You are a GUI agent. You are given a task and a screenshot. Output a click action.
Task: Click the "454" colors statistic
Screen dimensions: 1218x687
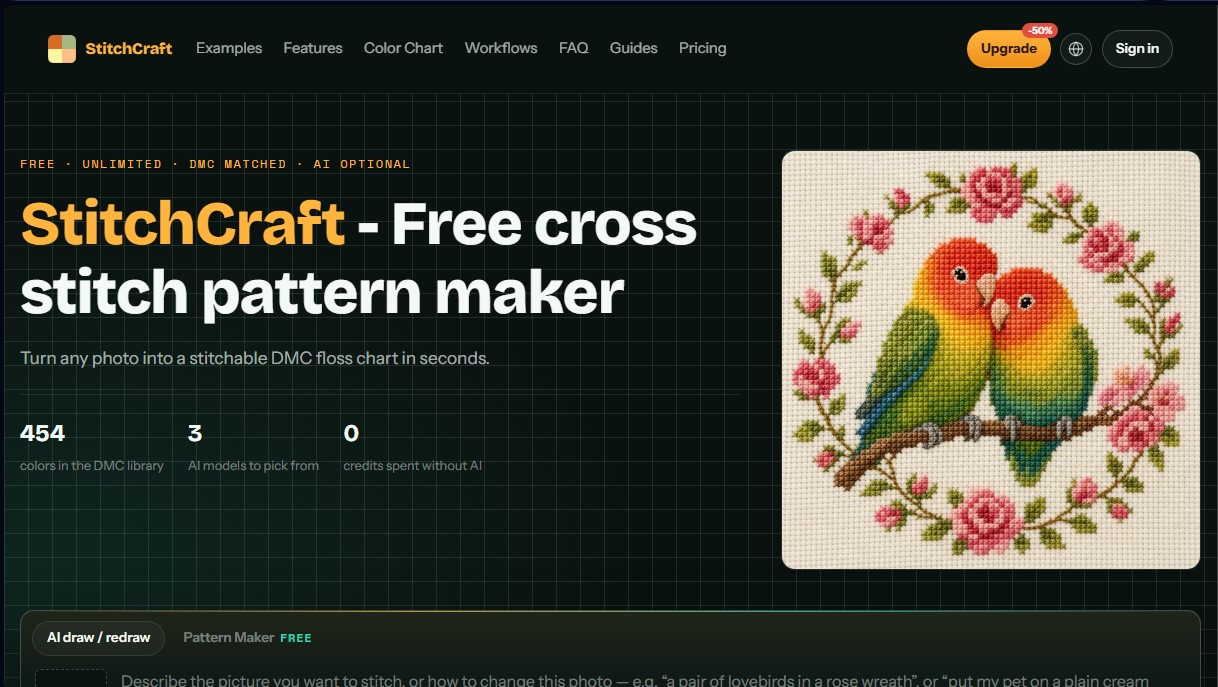click(43, 433)
